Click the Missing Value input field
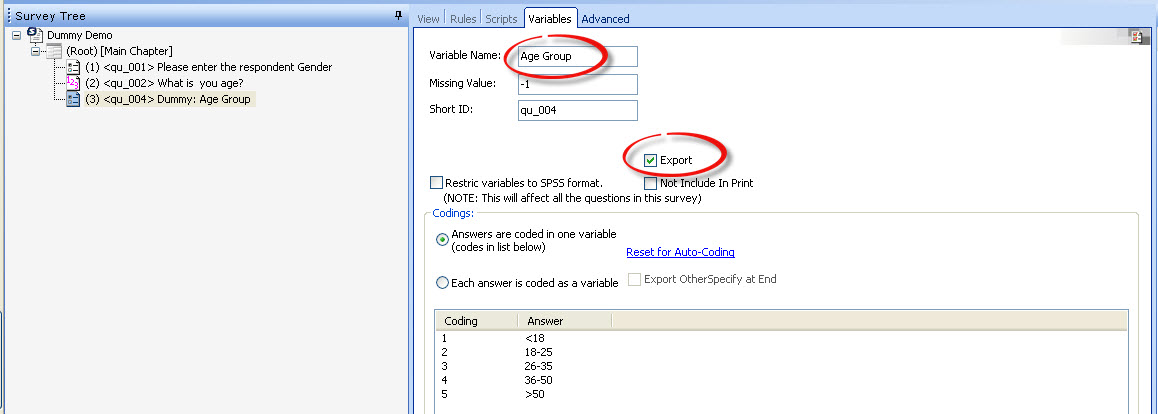 click(578, 84)
